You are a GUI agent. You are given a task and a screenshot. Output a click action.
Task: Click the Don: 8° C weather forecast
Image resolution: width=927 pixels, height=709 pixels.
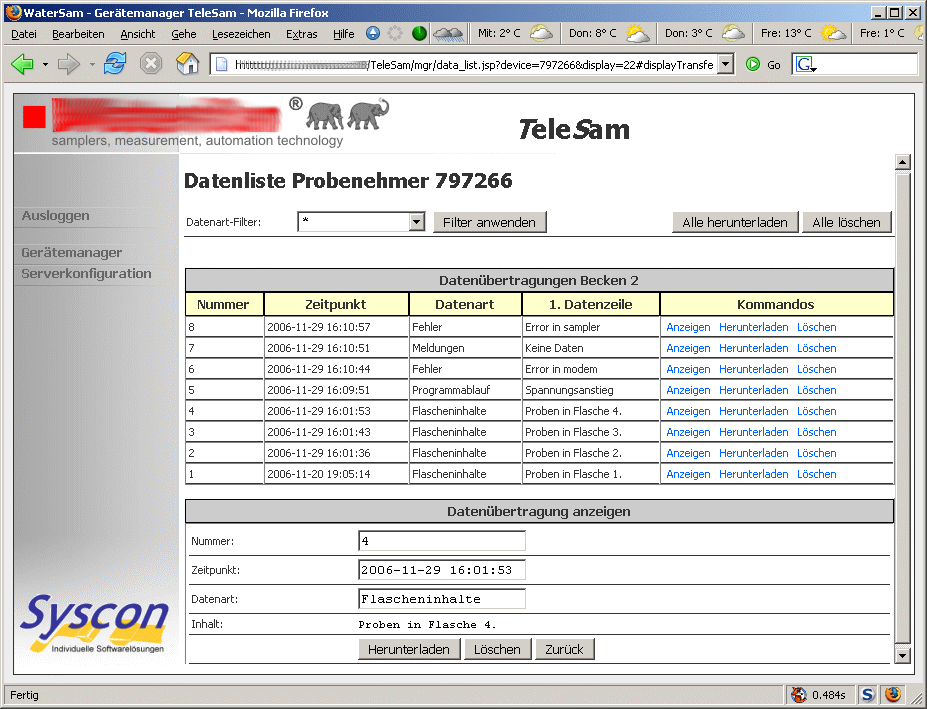point(609,34)
